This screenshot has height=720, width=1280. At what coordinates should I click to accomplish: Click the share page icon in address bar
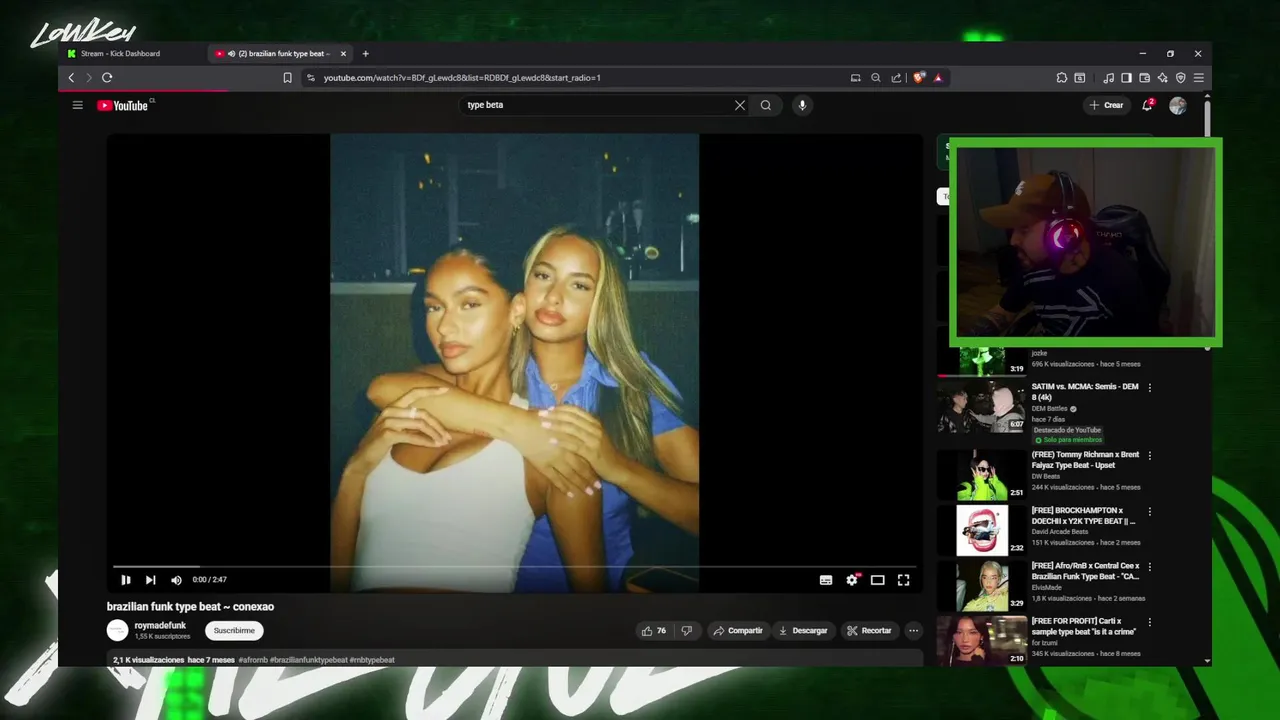tap(896, 78)
